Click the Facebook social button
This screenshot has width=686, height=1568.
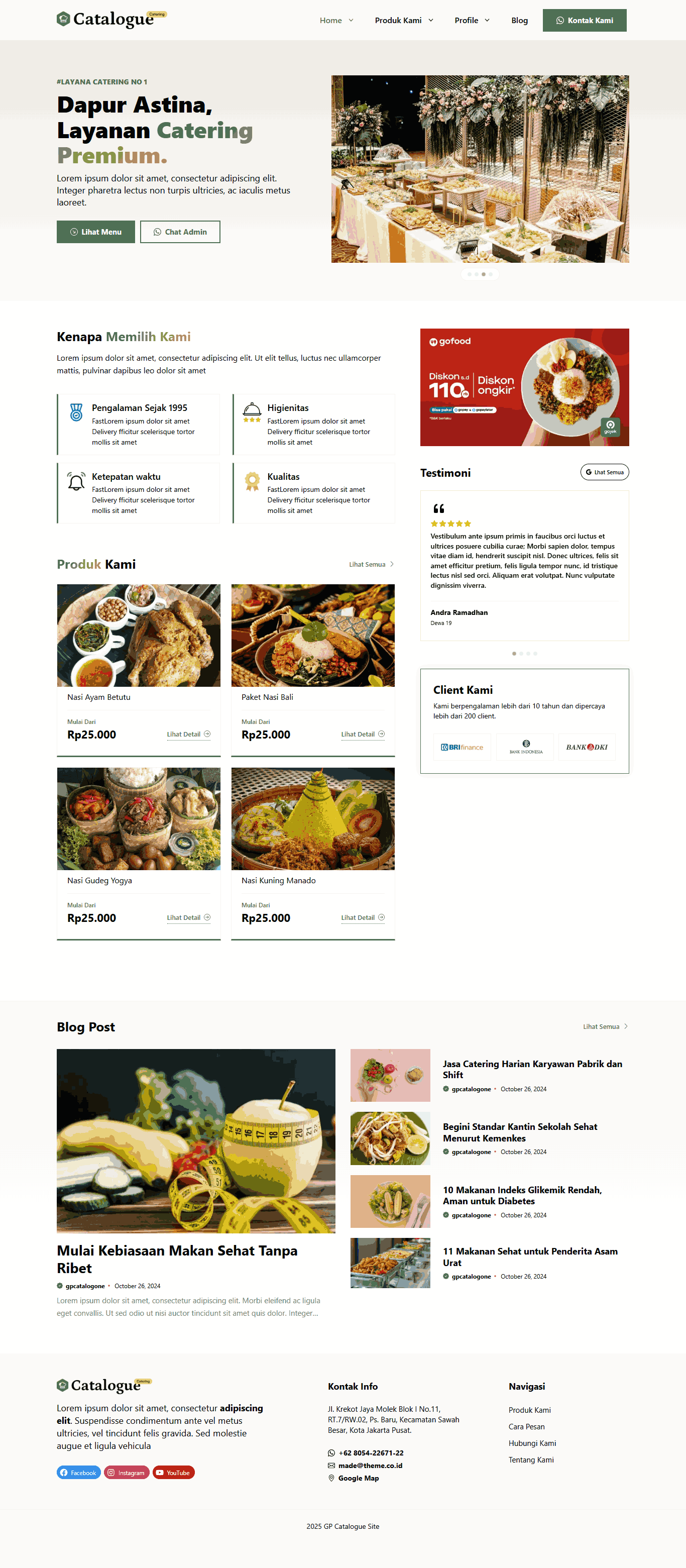78,1472
